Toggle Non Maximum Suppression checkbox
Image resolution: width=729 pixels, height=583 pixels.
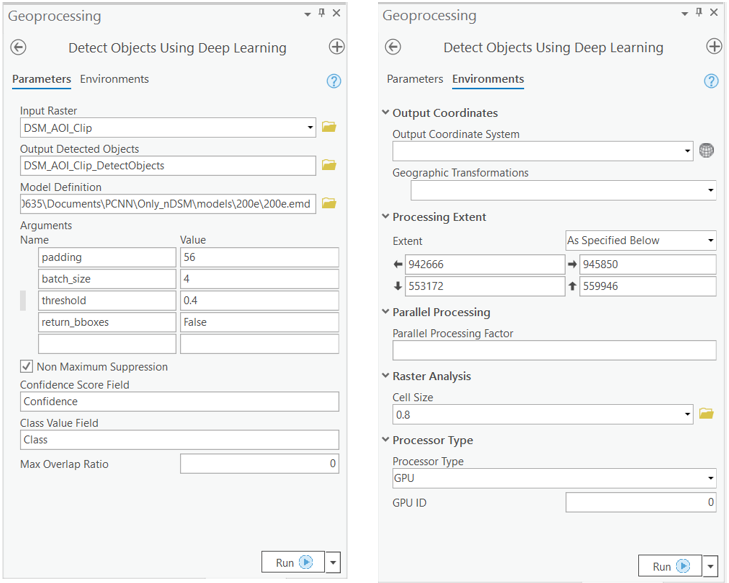27,367
